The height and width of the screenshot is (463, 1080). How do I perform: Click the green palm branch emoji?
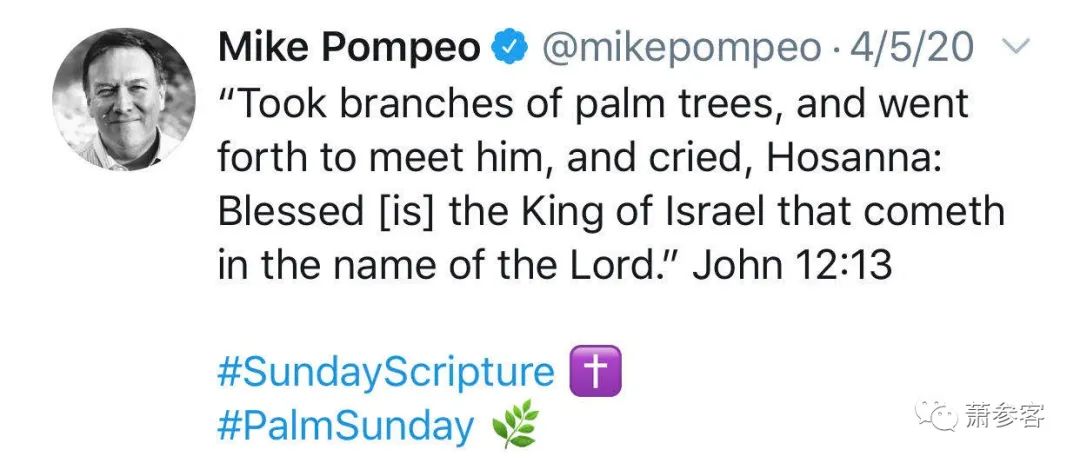[x=514, y=427]
